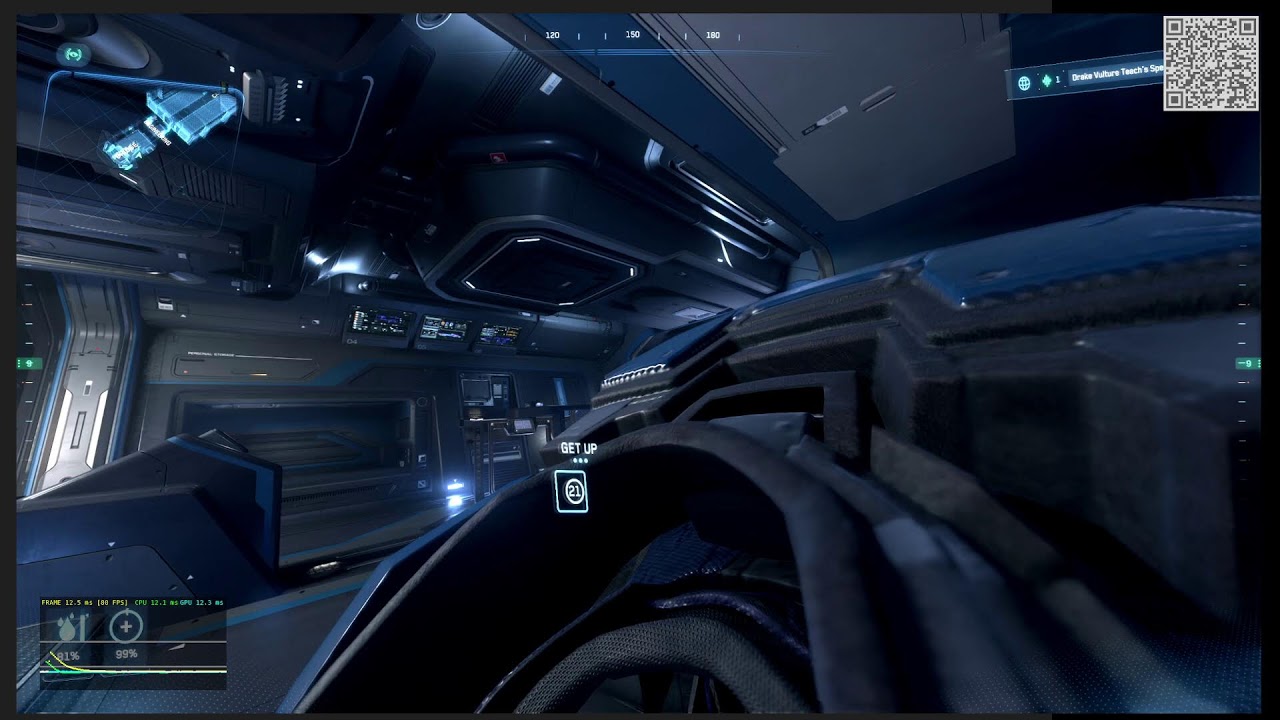
Task: Click the globe icon in the mission marker
Action: pyautogui.click(x=1024, y=83)
